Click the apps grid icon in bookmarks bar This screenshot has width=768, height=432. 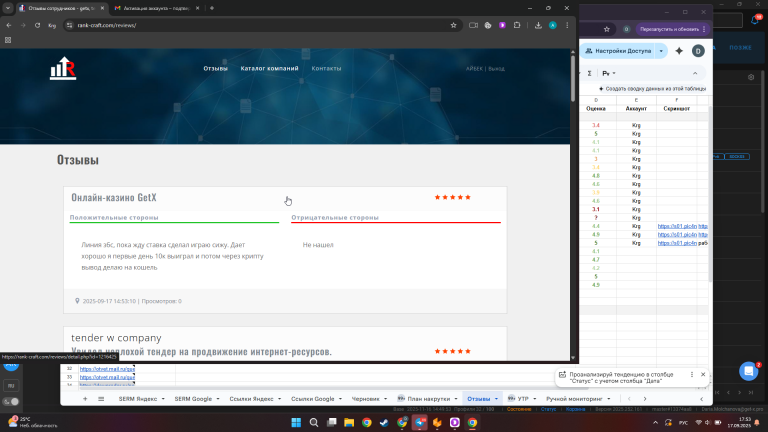pyautogui.click(x=8, y=40)
